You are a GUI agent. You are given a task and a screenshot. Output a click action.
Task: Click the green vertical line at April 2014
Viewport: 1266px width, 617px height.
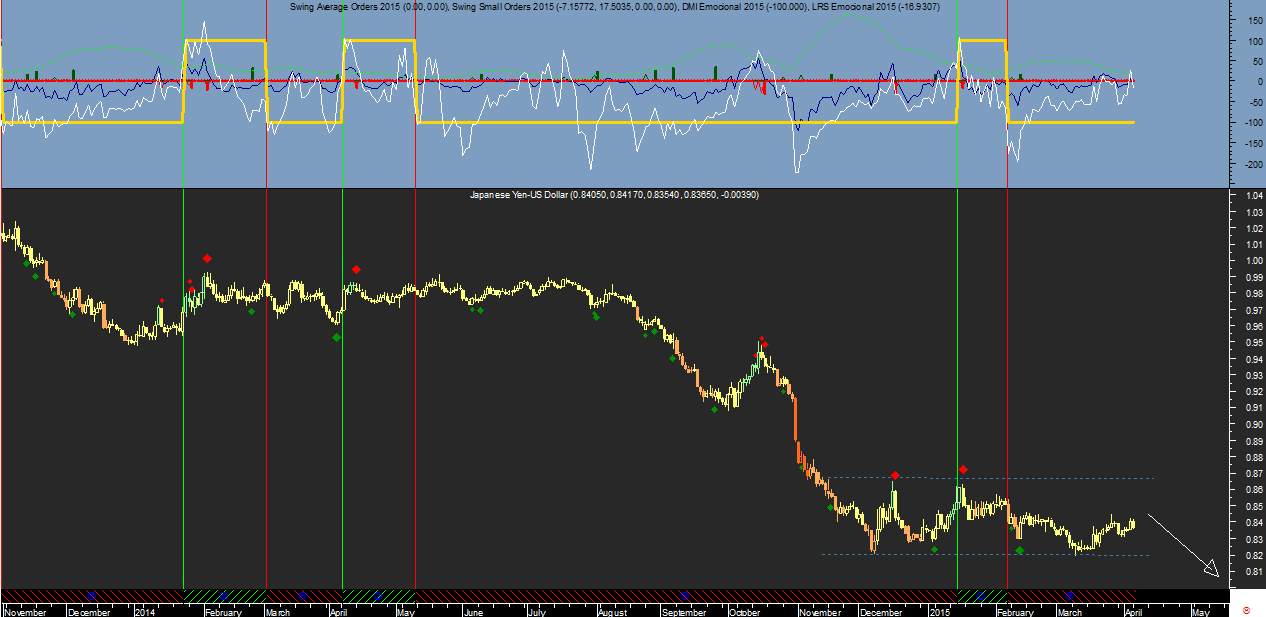tap(343, 450)
